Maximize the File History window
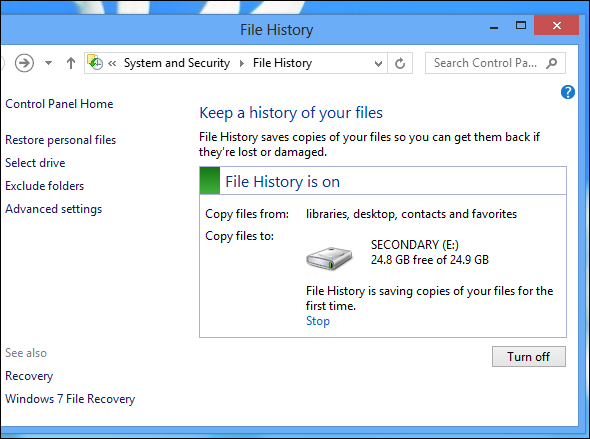 521,26
